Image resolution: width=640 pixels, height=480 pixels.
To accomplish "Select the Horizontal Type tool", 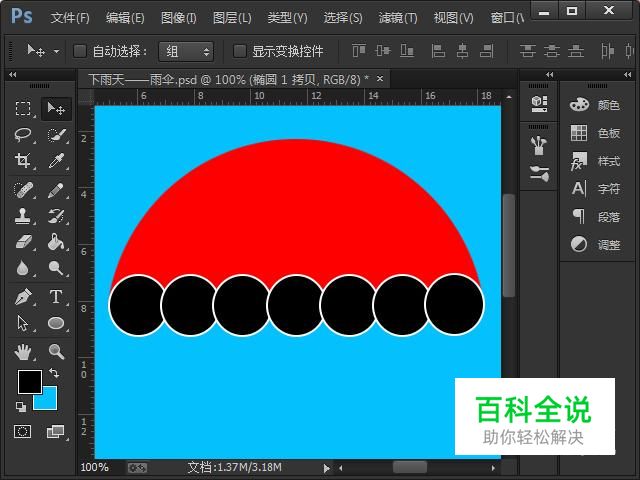I will pyautogui.click(x=56, y=297).
